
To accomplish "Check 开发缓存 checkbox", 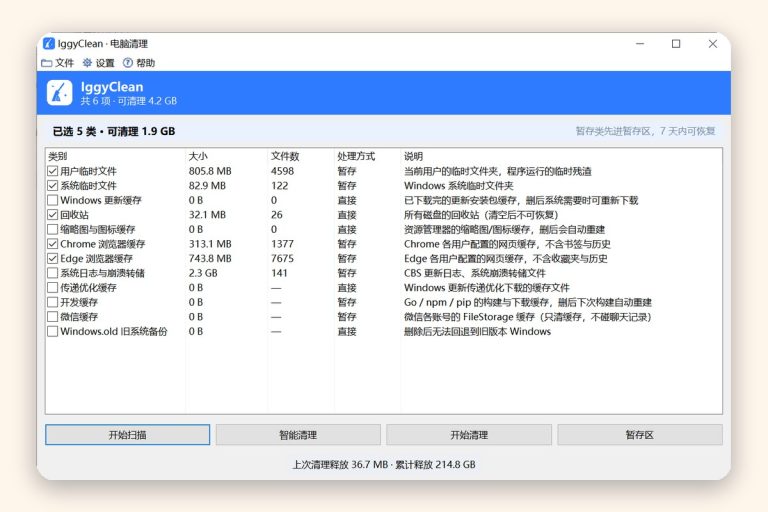I will (x=53, y=302).
